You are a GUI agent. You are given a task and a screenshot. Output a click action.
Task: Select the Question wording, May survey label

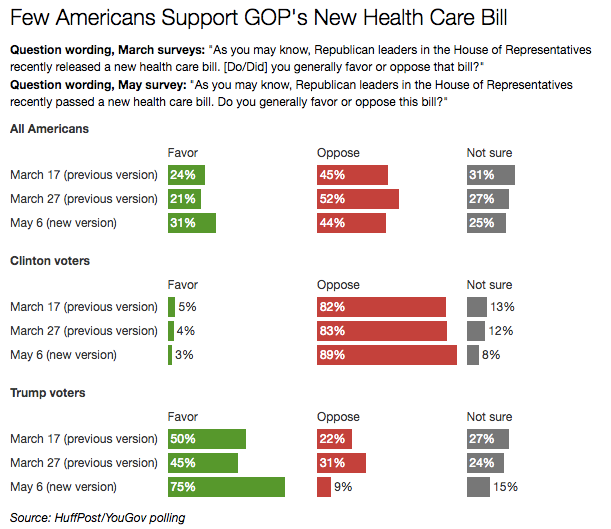98,85
